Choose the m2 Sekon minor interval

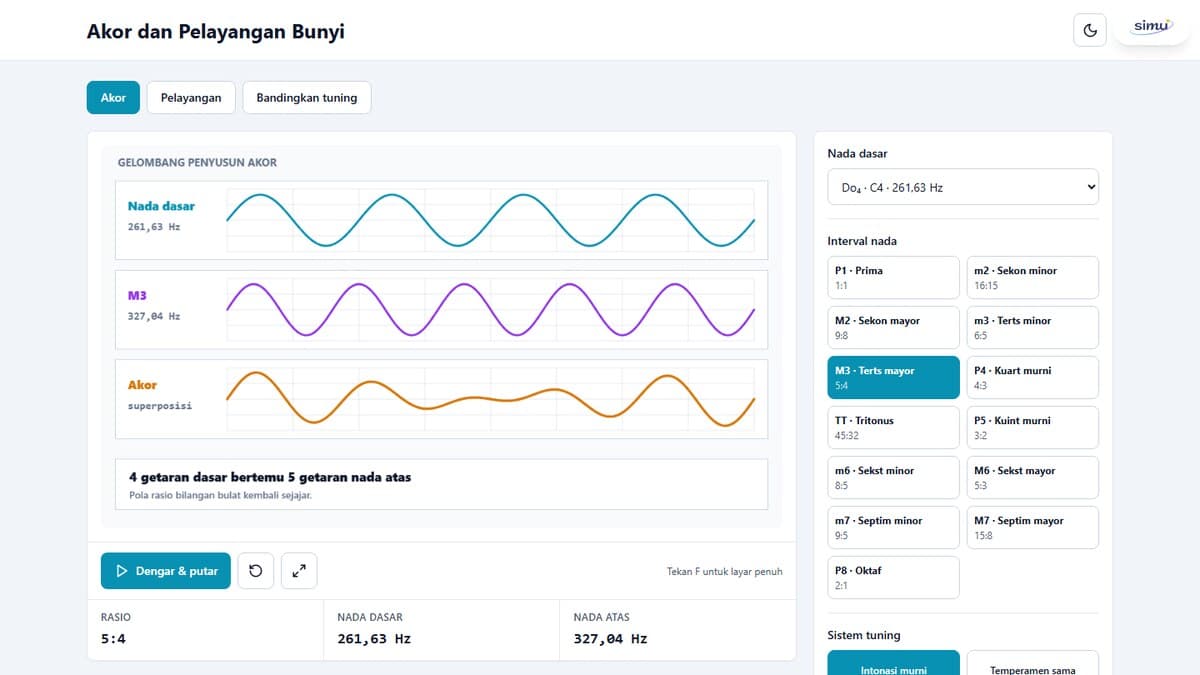1032,277
